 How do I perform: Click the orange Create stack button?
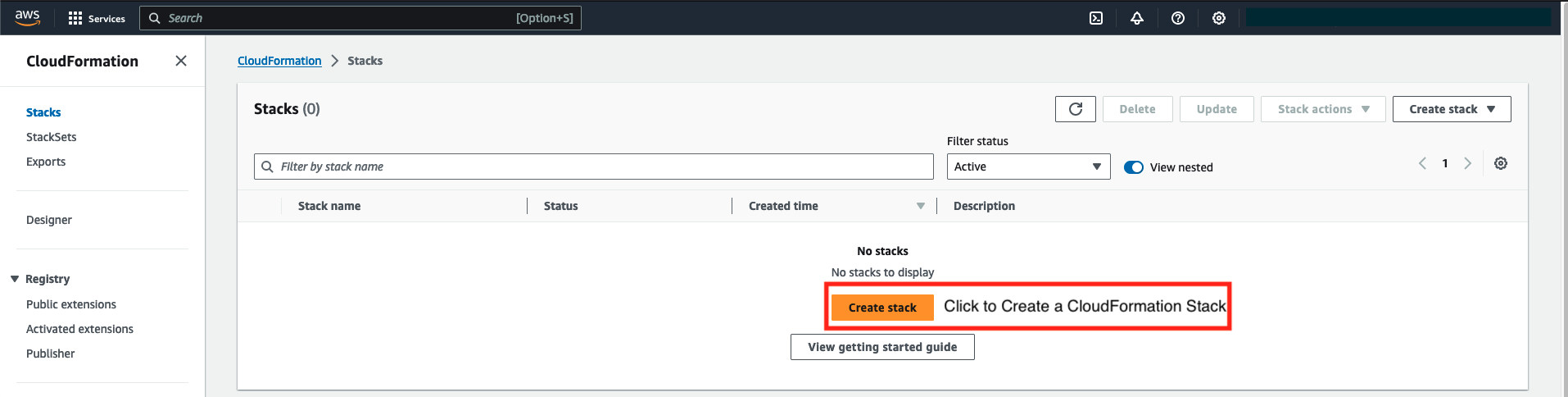point(882,308)
